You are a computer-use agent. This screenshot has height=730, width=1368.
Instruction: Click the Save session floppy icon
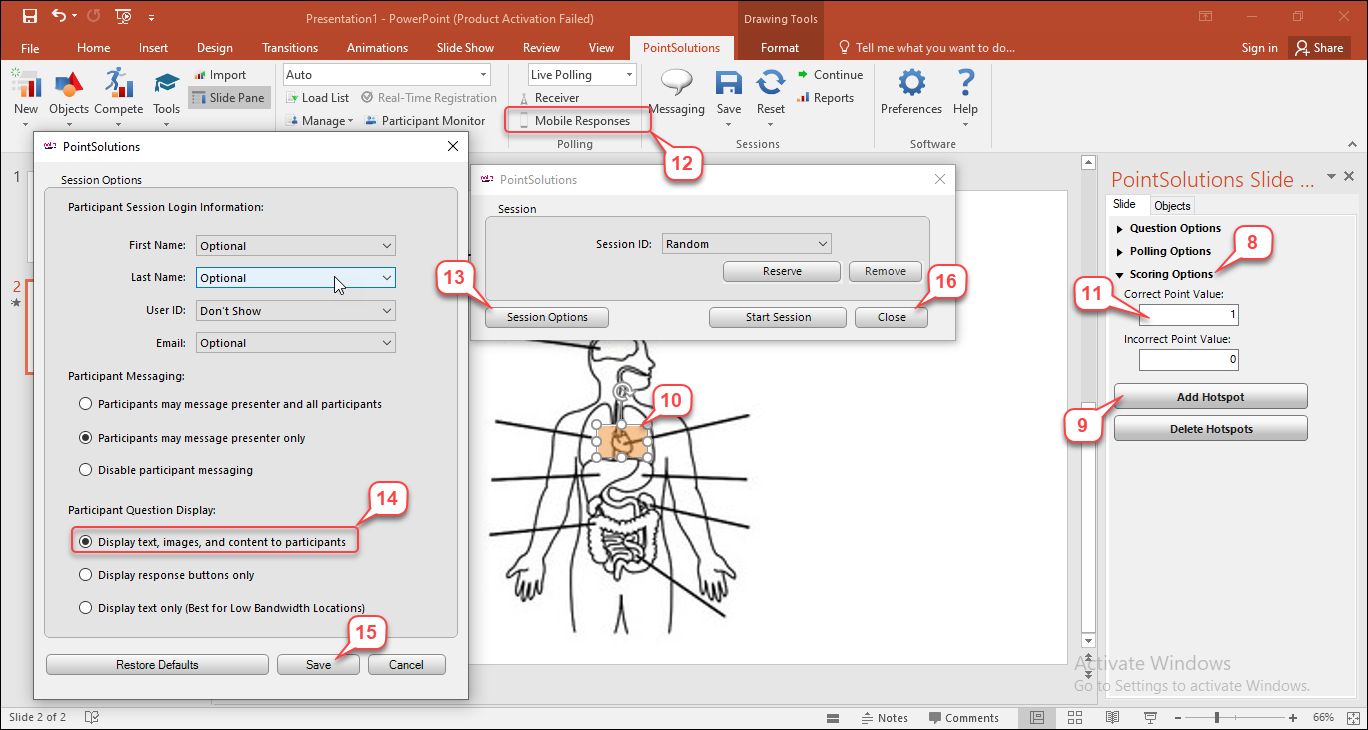[x=729, y=84]
